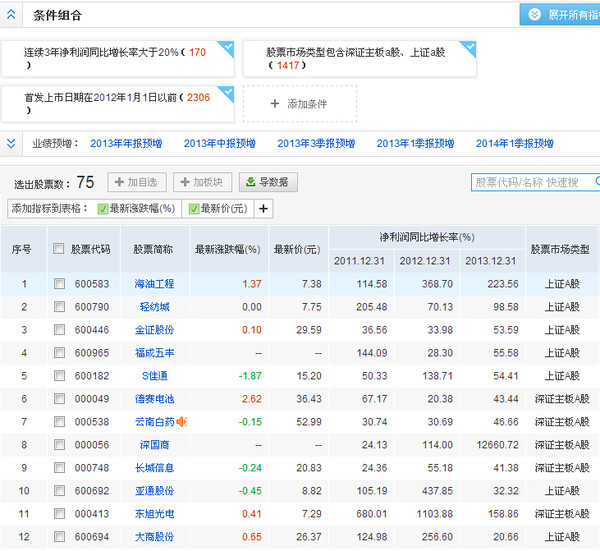The height and width of the screenshot is (551, 600).
Task: Tick the checkbox for stock 000538
Action: (x=59, y=422)
